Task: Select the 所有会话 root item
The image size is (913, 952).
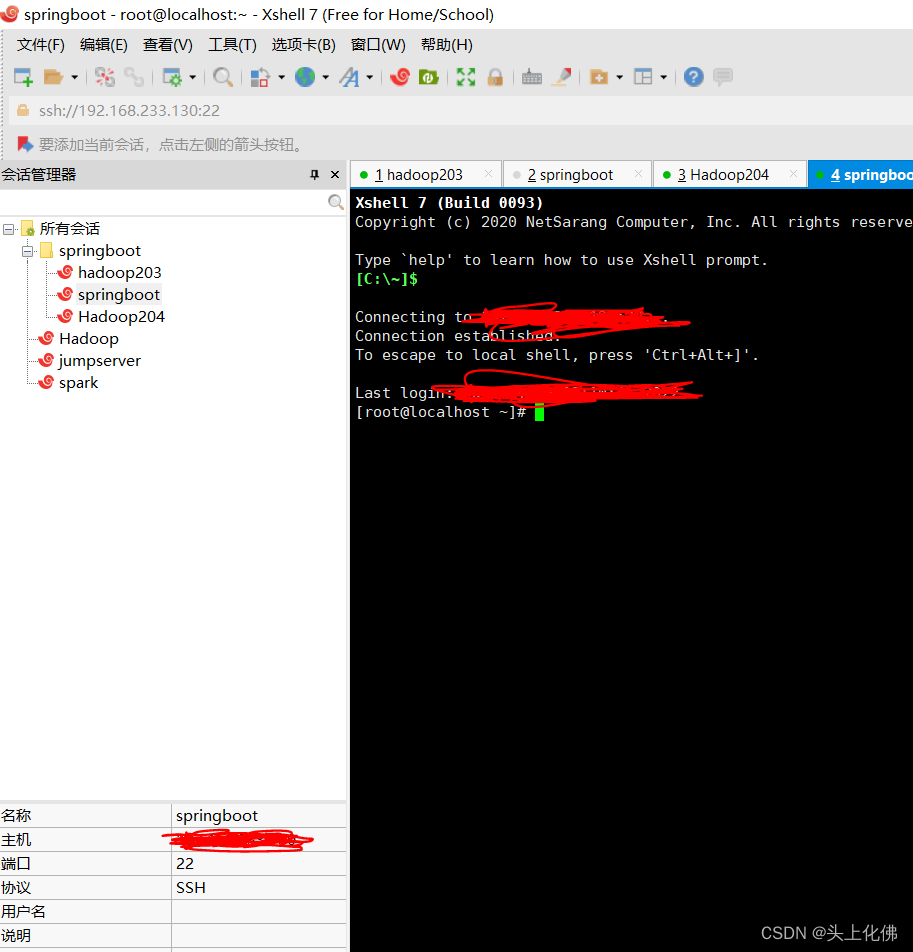Action: pos(70,229)
